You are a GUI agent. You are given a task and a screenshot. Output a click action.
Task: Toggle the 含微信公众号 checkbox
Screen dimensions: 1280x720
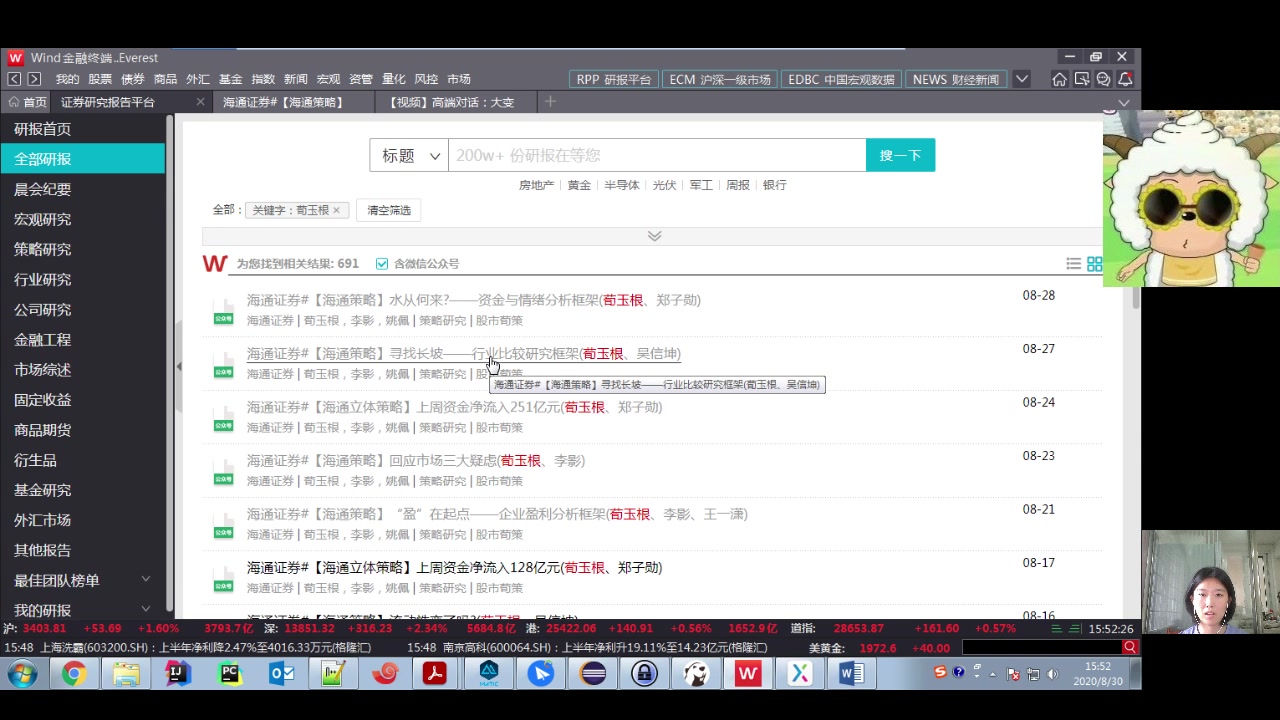381,264
